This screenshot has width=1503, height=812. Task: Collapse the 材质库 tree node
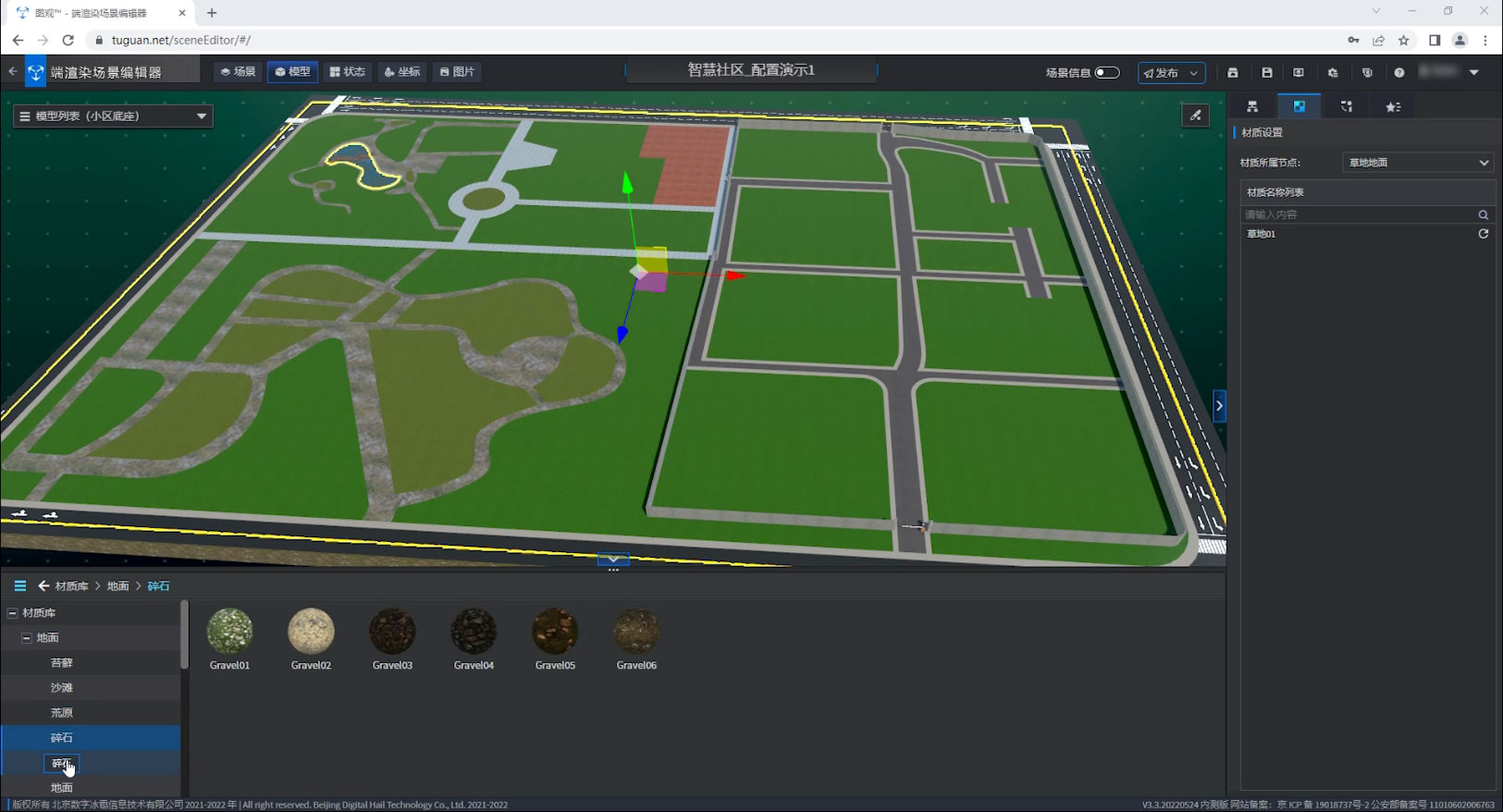(12, 612)
